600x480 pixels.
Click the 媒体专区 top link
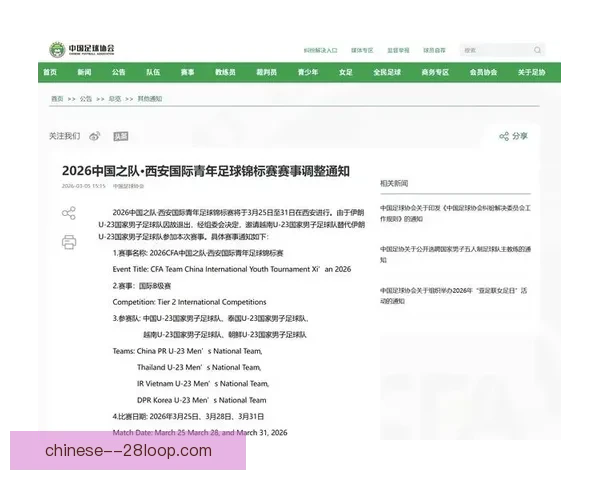click(362, 50)
